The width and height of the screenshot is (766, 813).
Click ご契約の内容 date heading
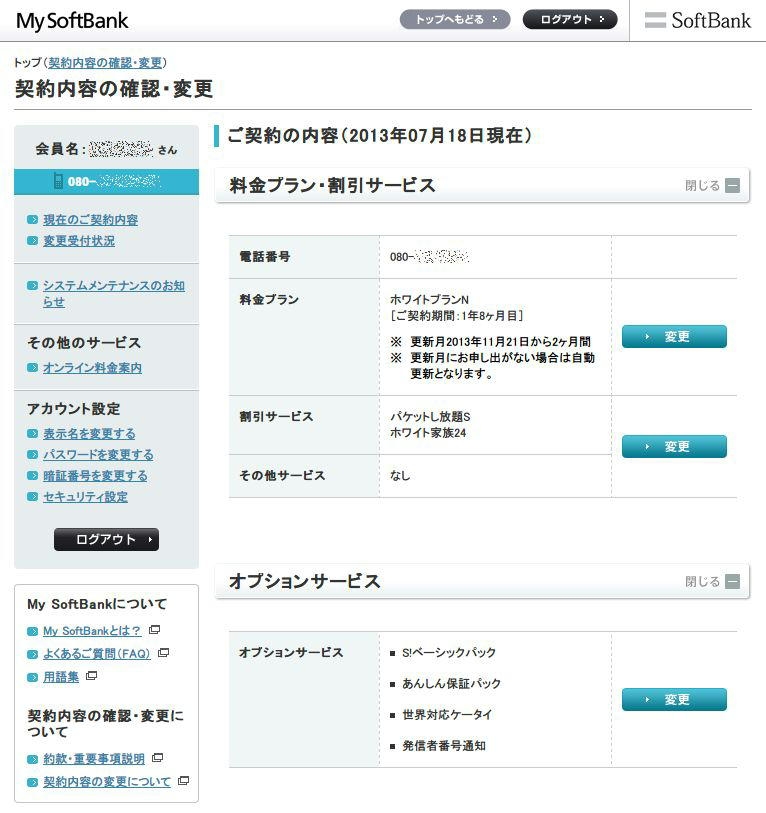tap(380, 135)
